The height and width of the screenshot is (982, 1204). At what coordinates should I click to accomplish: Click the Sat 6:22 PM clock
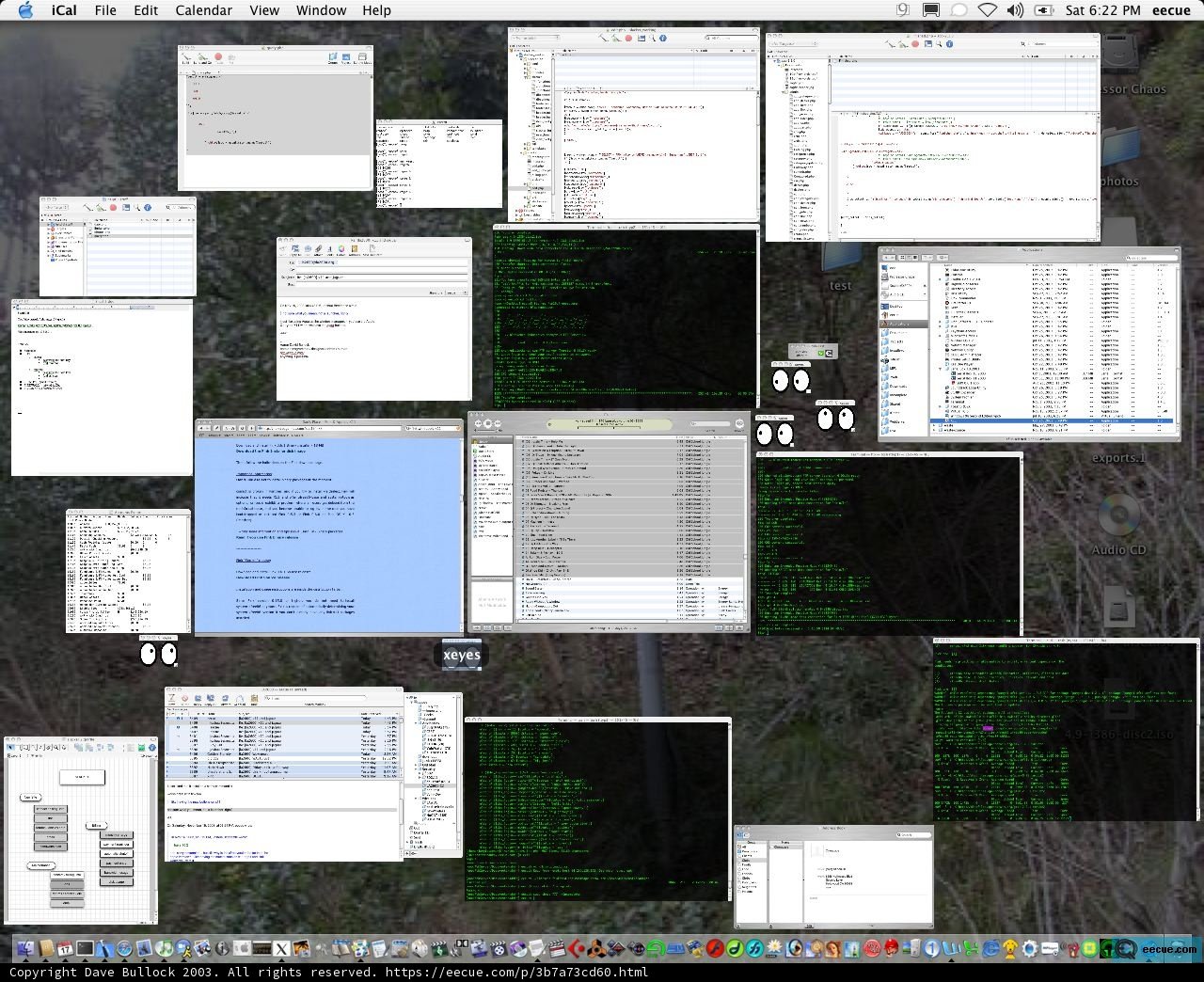point(1102,10)
